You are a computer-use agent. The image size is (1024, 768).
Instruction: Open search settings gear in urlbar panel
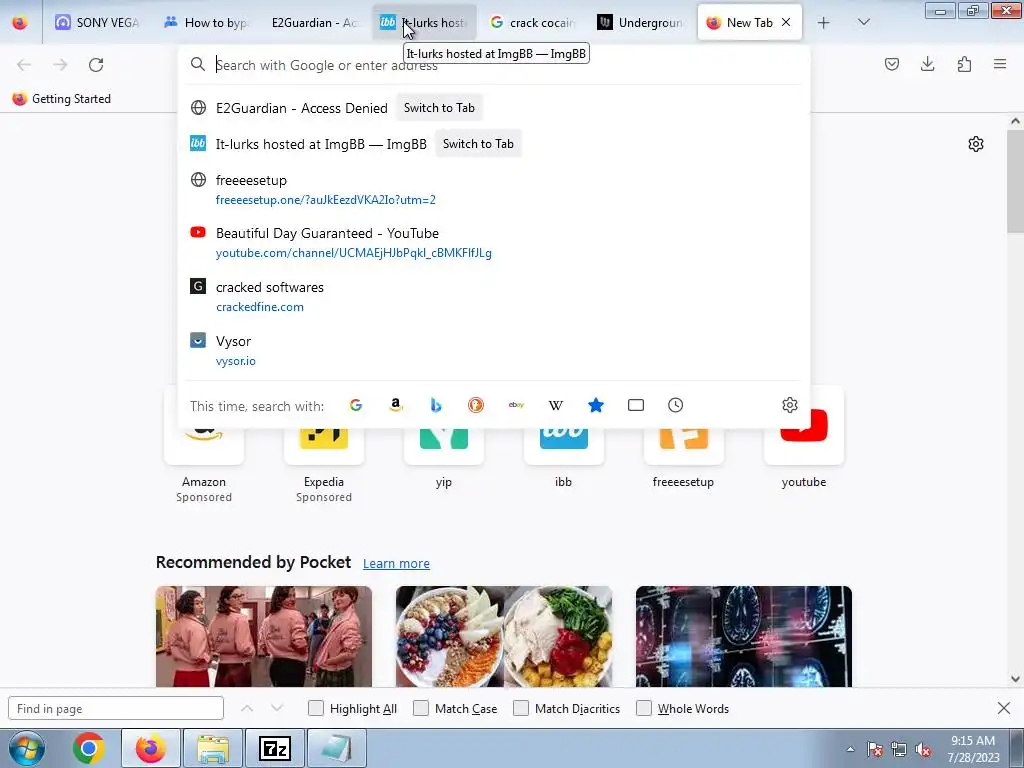pos(790,406)
